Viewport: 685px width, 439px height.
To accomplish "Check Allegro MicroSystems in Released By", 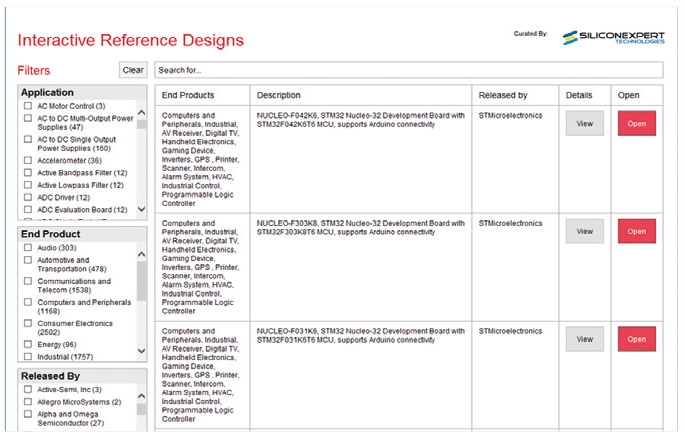I will [x=28, y=401].
